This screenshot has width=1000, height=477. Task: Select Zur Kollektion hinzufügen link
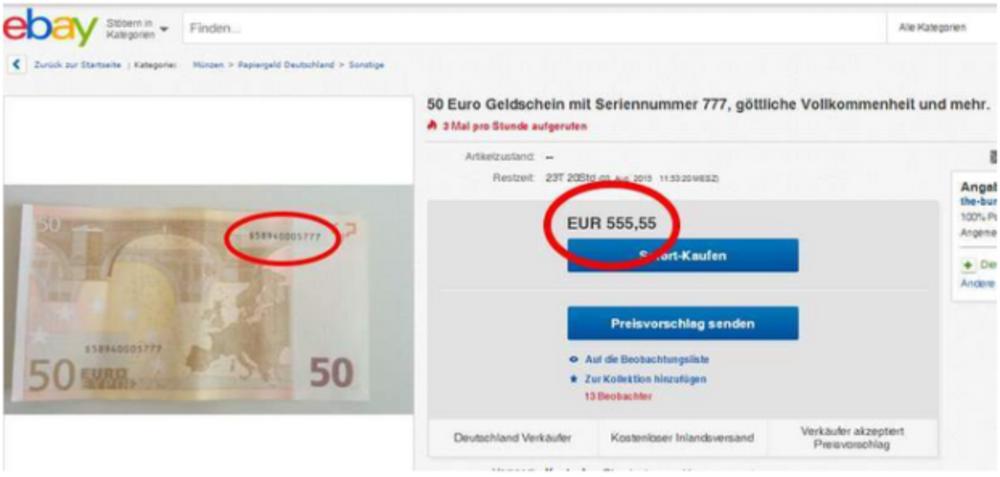click(x=645, y=379)
